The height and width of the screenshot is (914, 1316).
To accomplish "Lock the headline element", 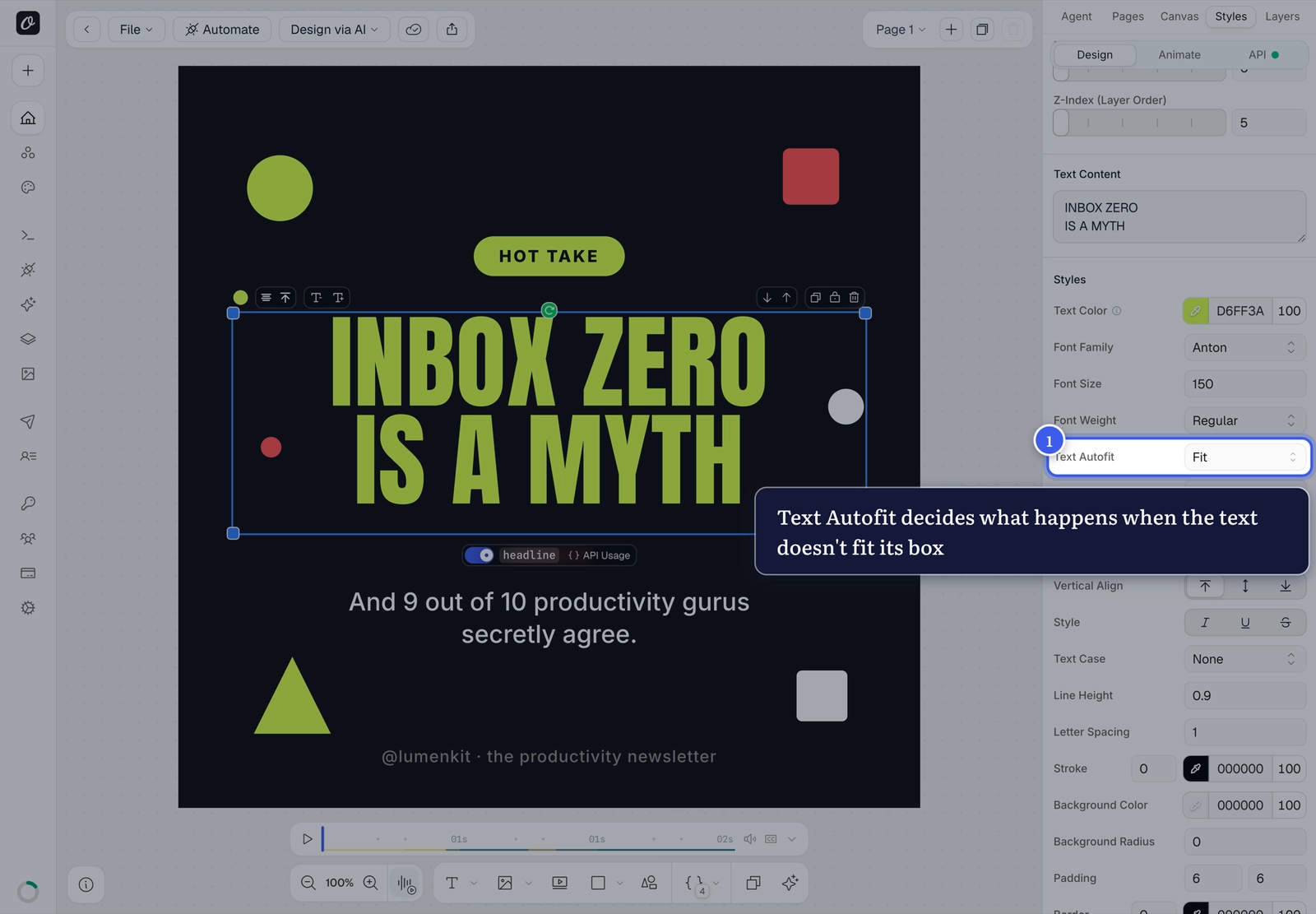I will (835, 298).
